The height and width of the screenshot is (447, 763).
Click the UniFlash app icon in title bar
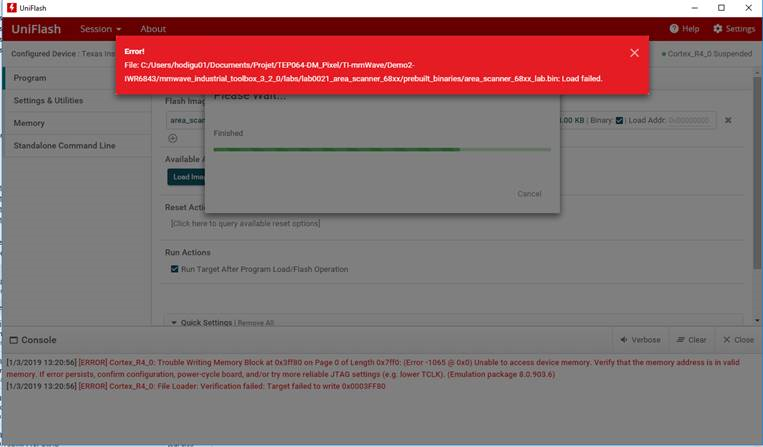pyautogui.click(x=12, y=8)
